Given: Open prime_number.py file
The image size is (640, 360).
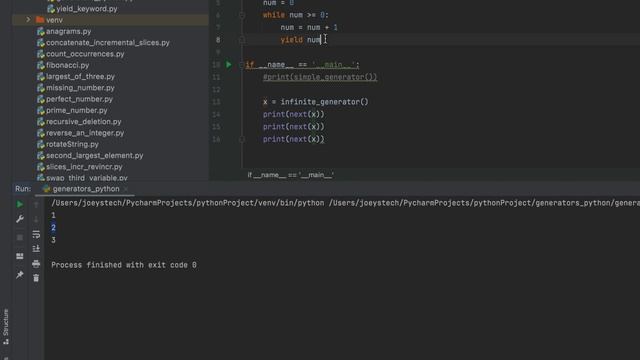Looking at the screenshot, I should tap(76, 110).
